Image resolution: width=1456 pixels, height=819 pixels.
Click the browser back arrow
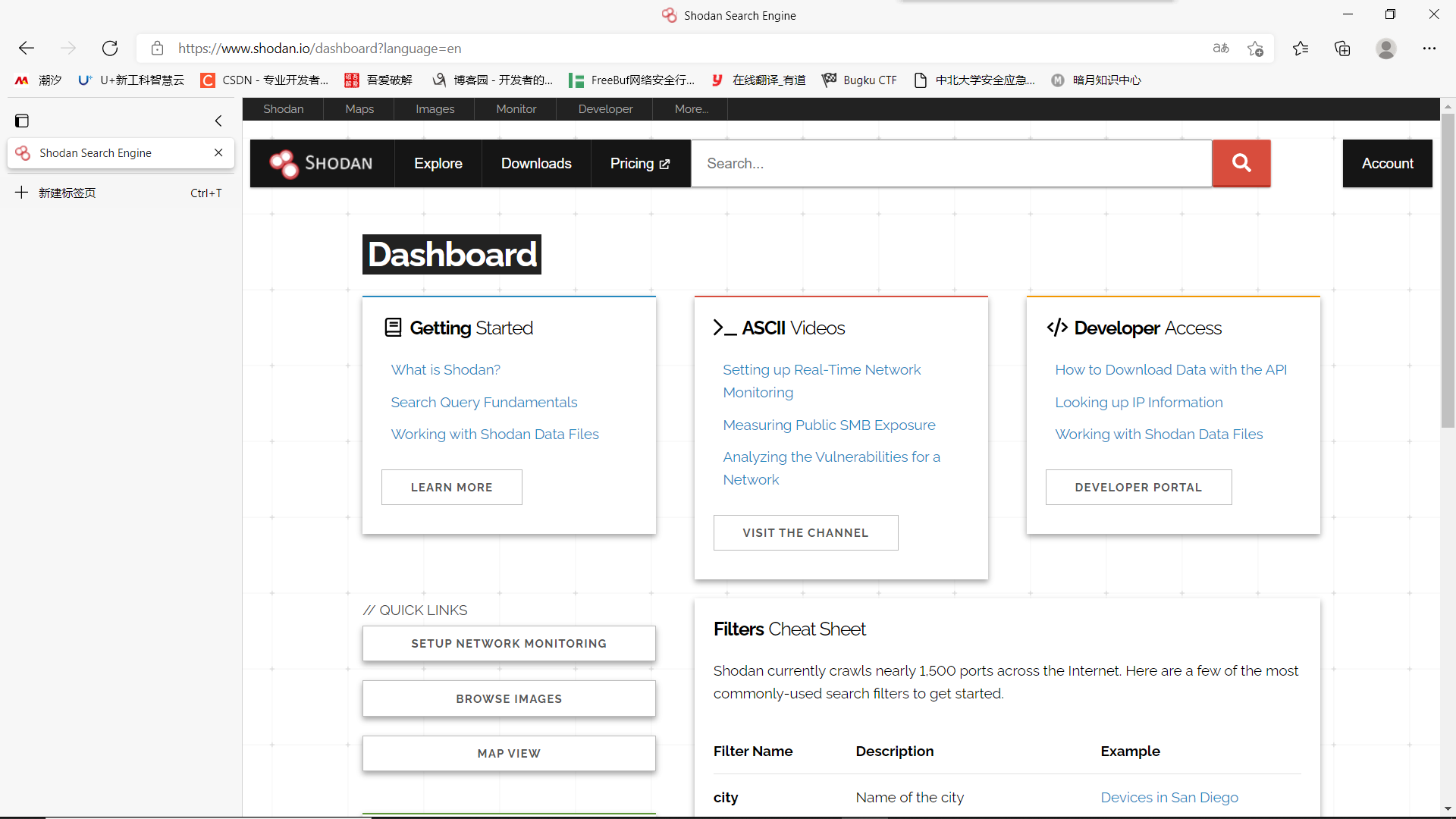click(27, 49)
